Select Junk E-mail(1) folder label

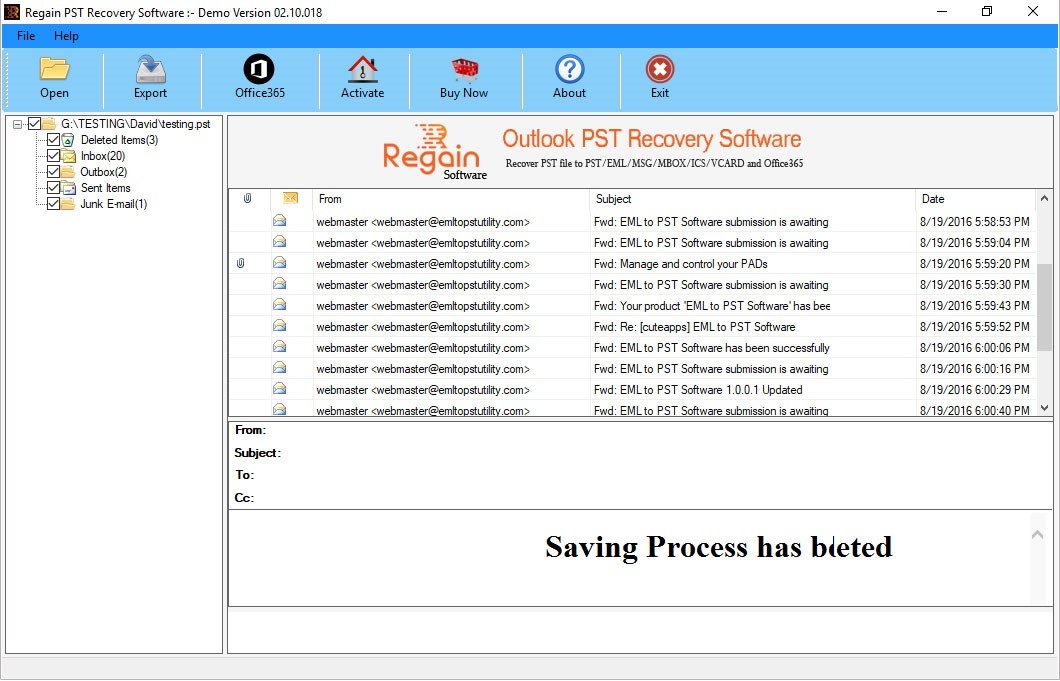point(114,204)
